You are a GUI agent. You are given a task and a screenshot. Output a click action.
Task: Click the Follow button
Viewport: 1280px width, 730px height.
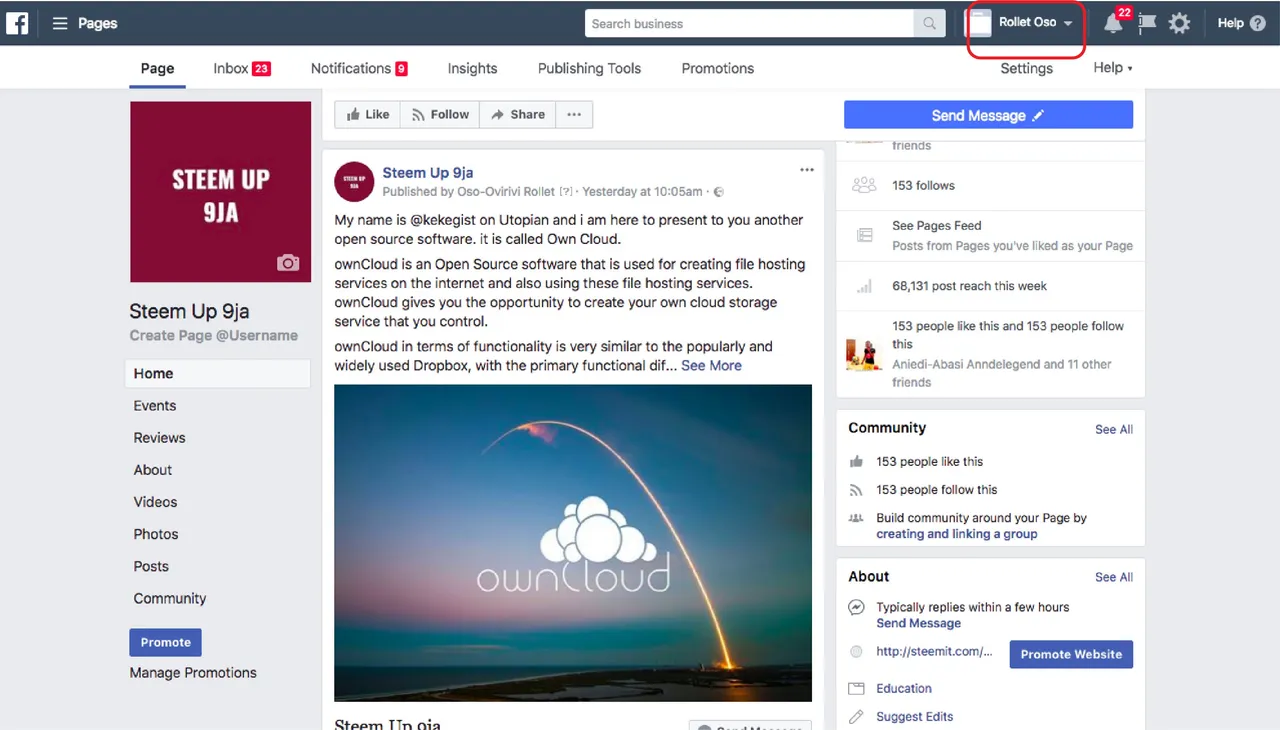point(440,115)
